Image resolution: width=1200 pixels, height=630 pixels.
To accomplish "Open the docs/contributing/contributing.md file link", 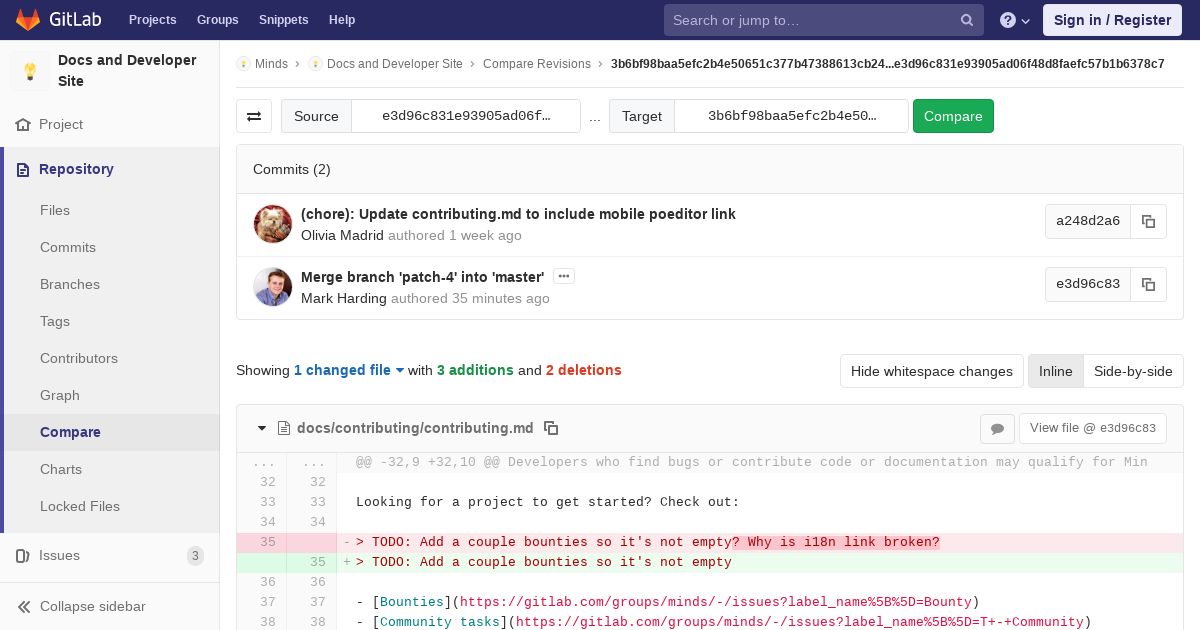I will click(x=415, y=428).
